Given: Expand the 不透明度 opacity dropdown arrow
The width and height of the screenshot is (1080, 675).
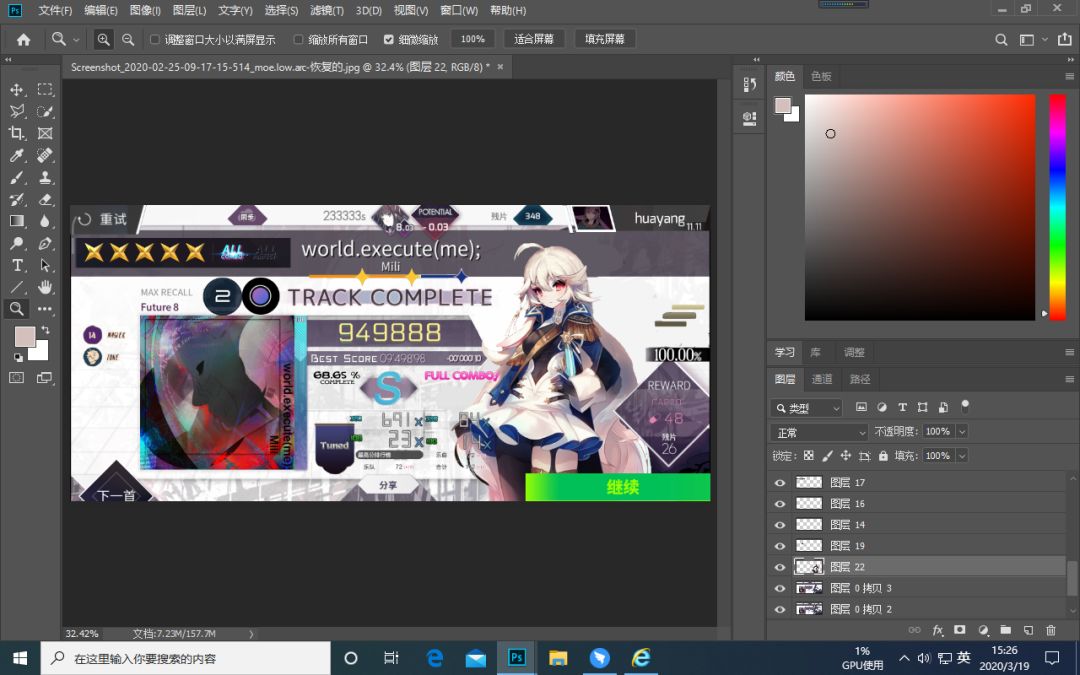Looking at the screenshot, I should 962,432.
